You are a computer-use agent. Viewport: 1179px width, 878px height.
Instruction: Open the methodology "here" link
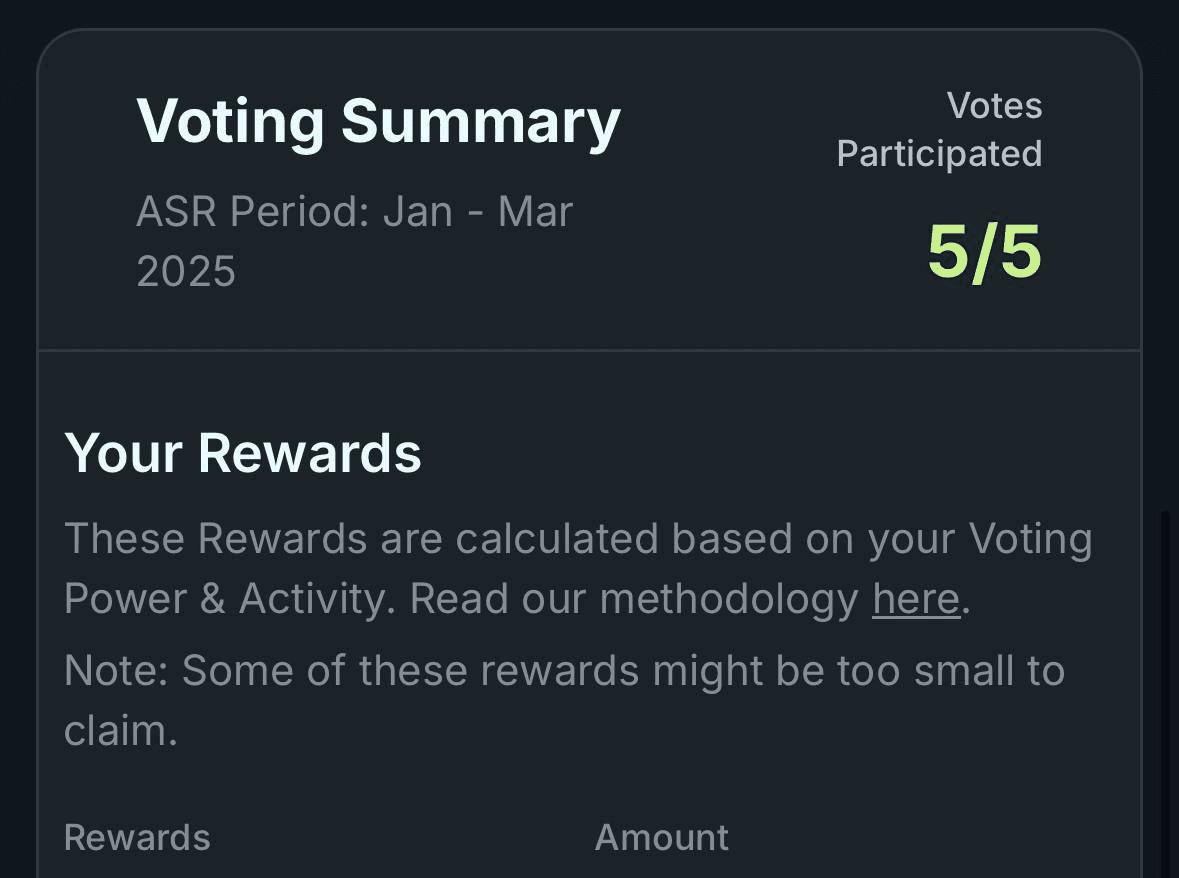[915, 600]
